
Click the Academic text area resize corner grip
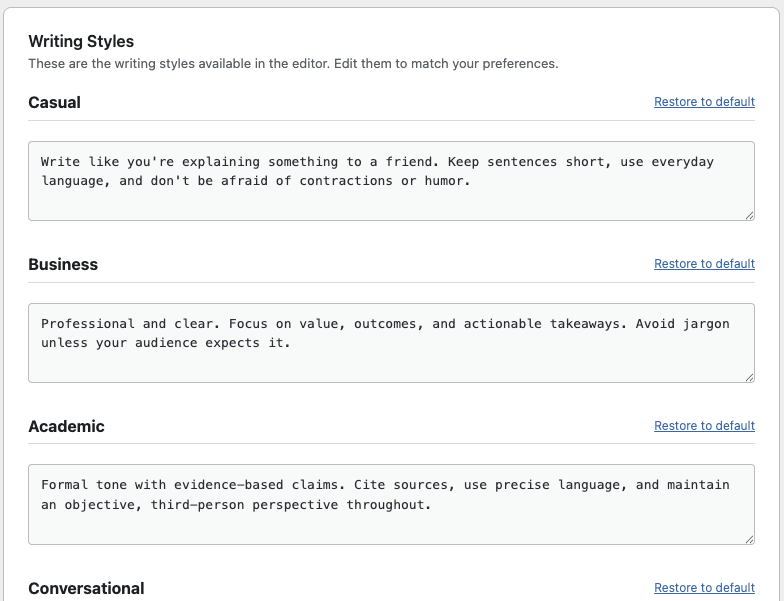[x=749, y=539]
